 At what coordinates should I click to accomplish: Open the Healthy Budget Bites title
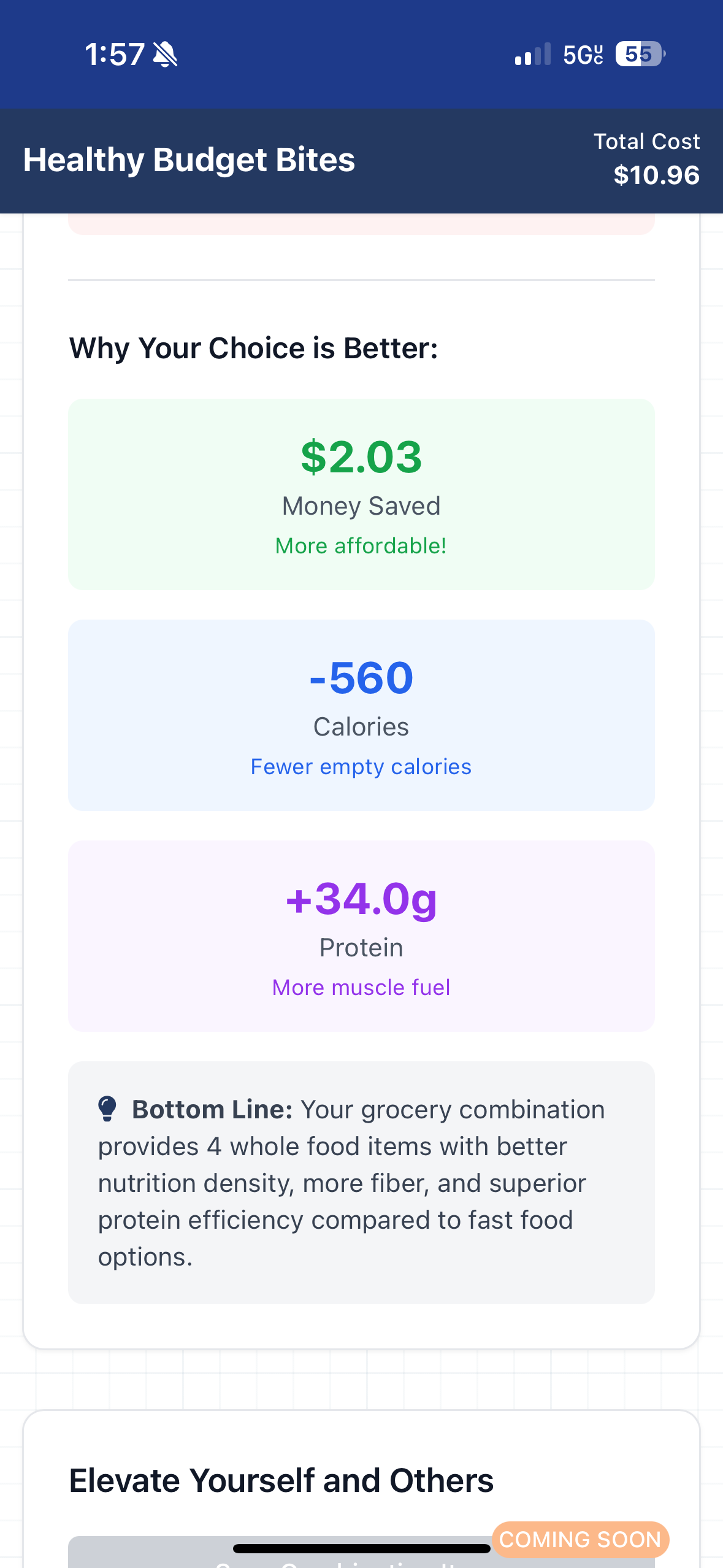coord(189,160)
